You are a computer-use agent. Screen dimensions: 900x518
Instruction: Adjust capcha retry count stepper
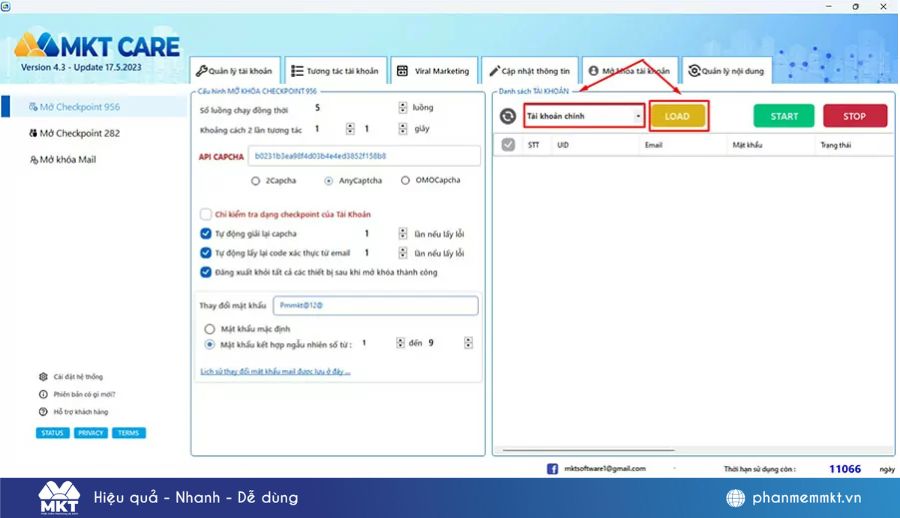403,234
